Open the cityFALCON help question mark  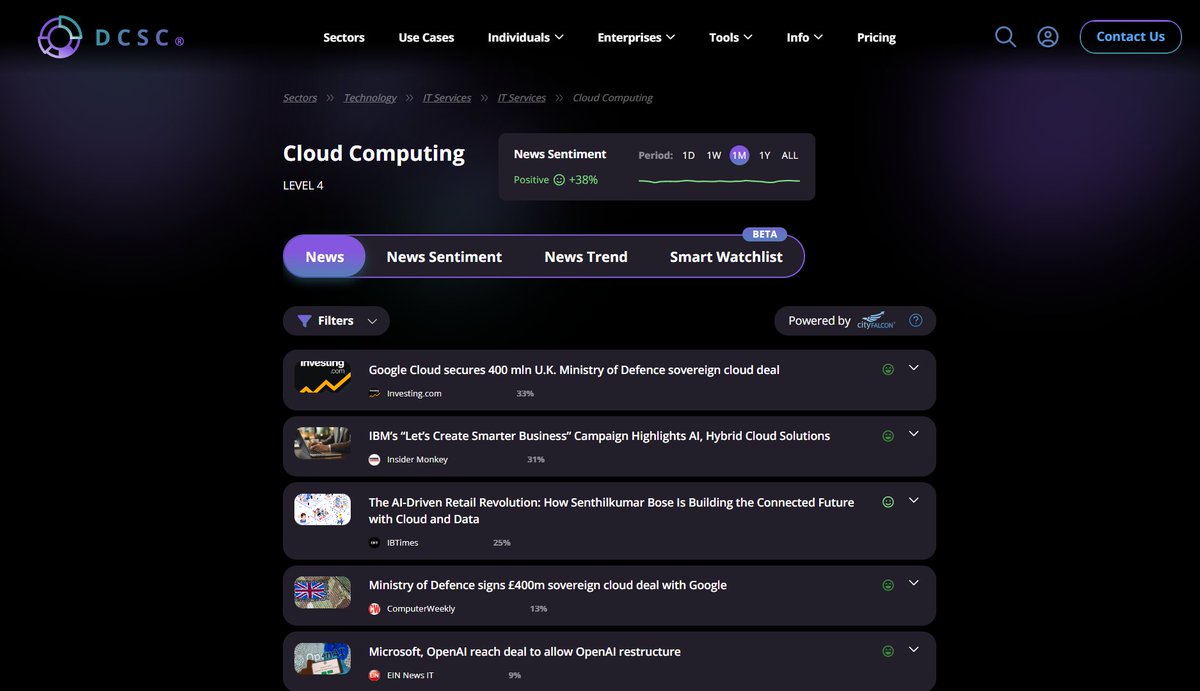pyautogui.click(x=915, y=320)
